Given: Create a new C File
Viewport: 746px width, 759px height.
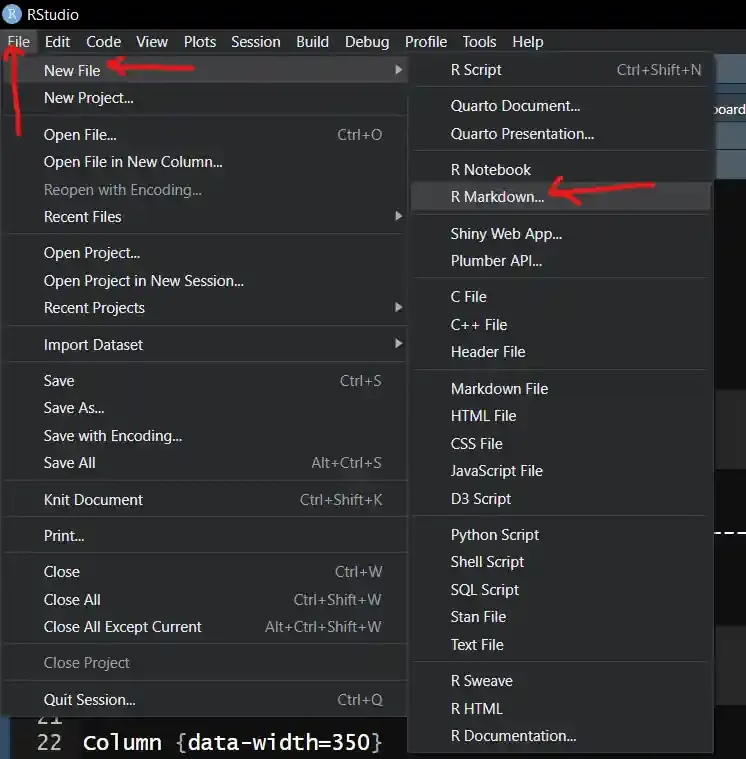Looking at the screenshot, I should 562,297.
